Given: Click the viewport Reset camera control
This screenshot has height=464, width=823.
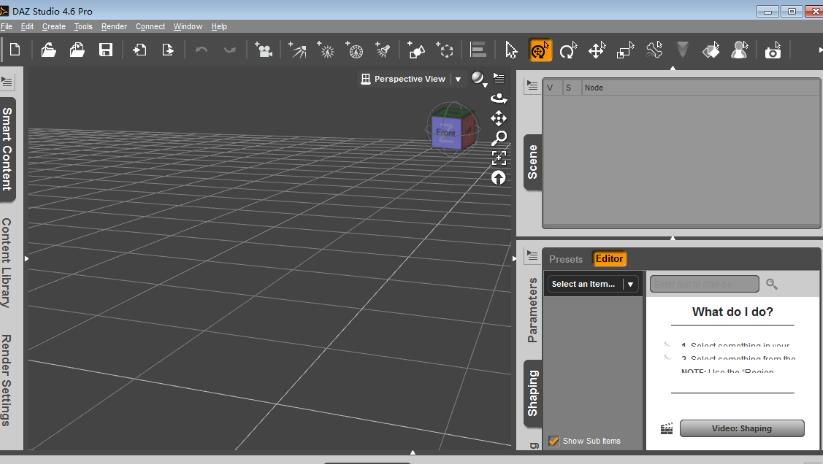Looking at the screenshot, I should tap(499, 177).
